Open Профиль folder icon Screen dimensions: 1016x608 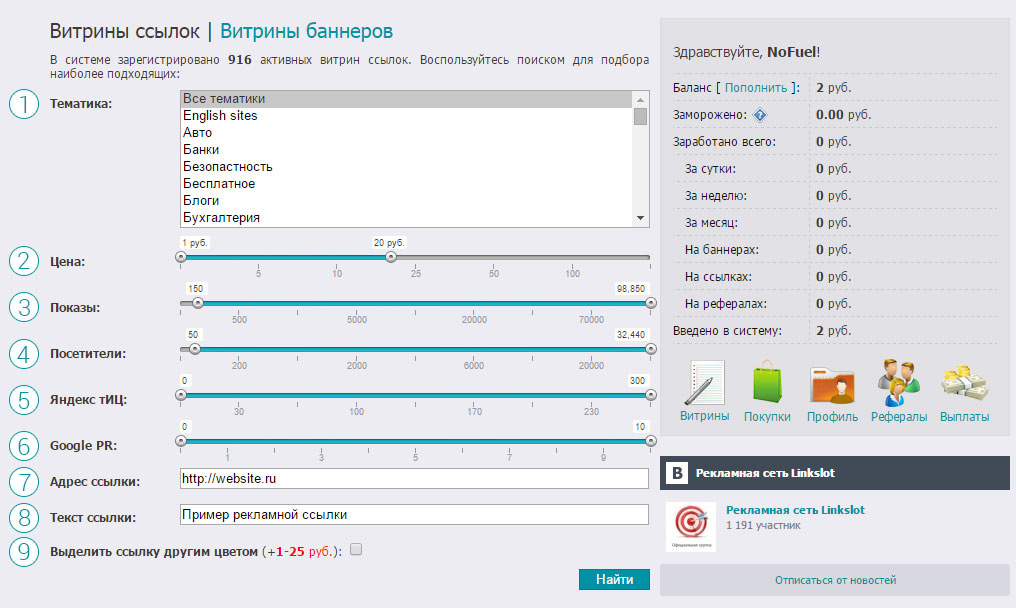coord(831,383)
